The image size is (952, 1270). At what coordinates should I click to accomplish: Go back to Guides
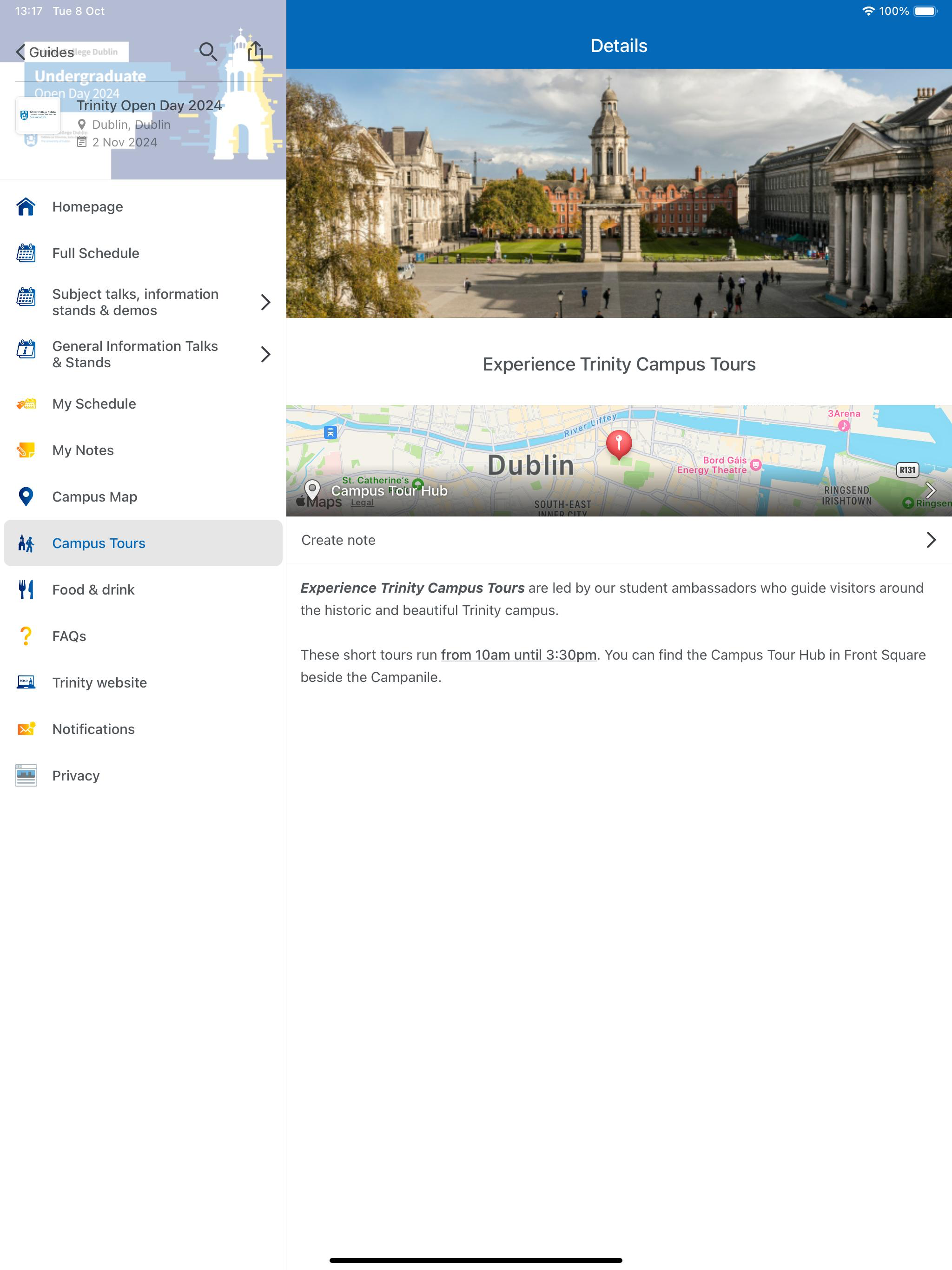tap(45, 52)
